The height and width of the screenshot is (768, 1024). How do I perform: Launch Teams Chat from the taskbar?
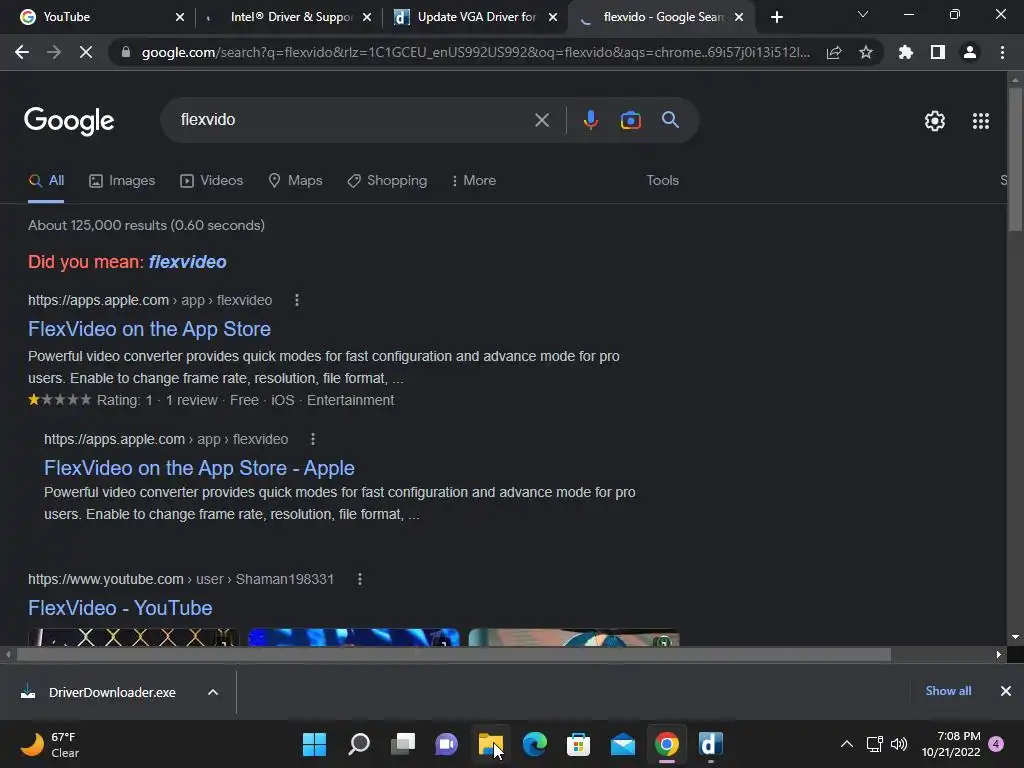(x=447, y=744)
